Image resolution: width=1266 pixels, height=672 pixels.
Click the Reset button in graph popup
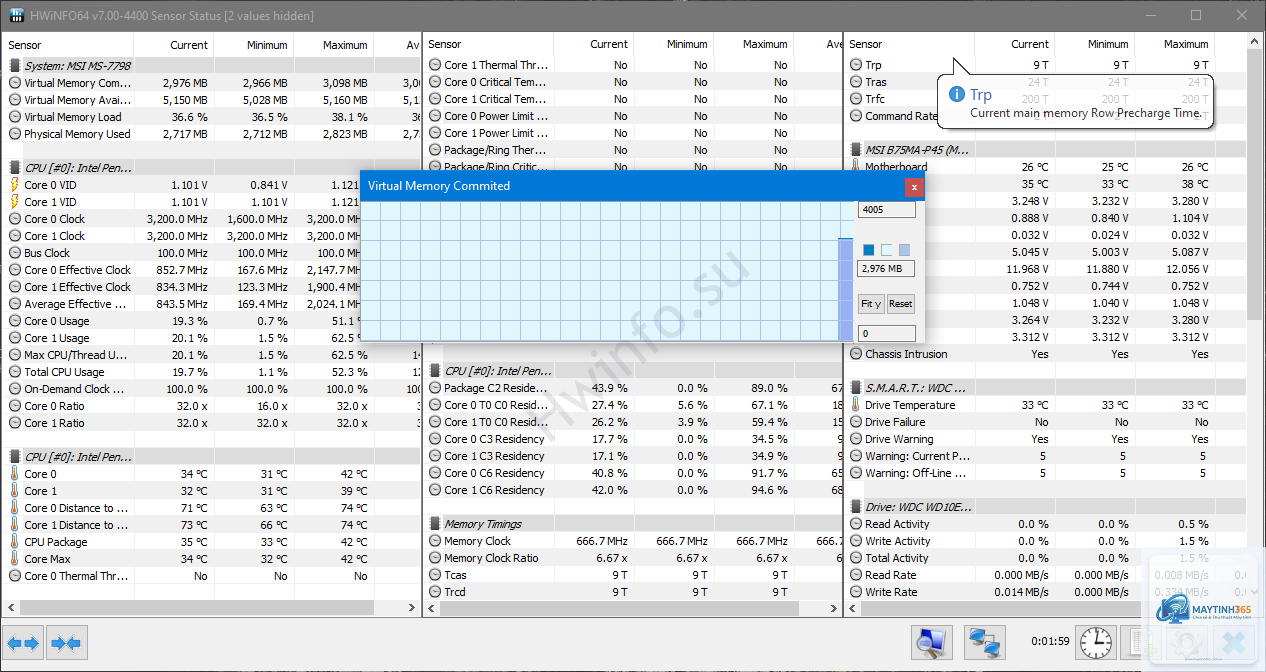[901, 304]
